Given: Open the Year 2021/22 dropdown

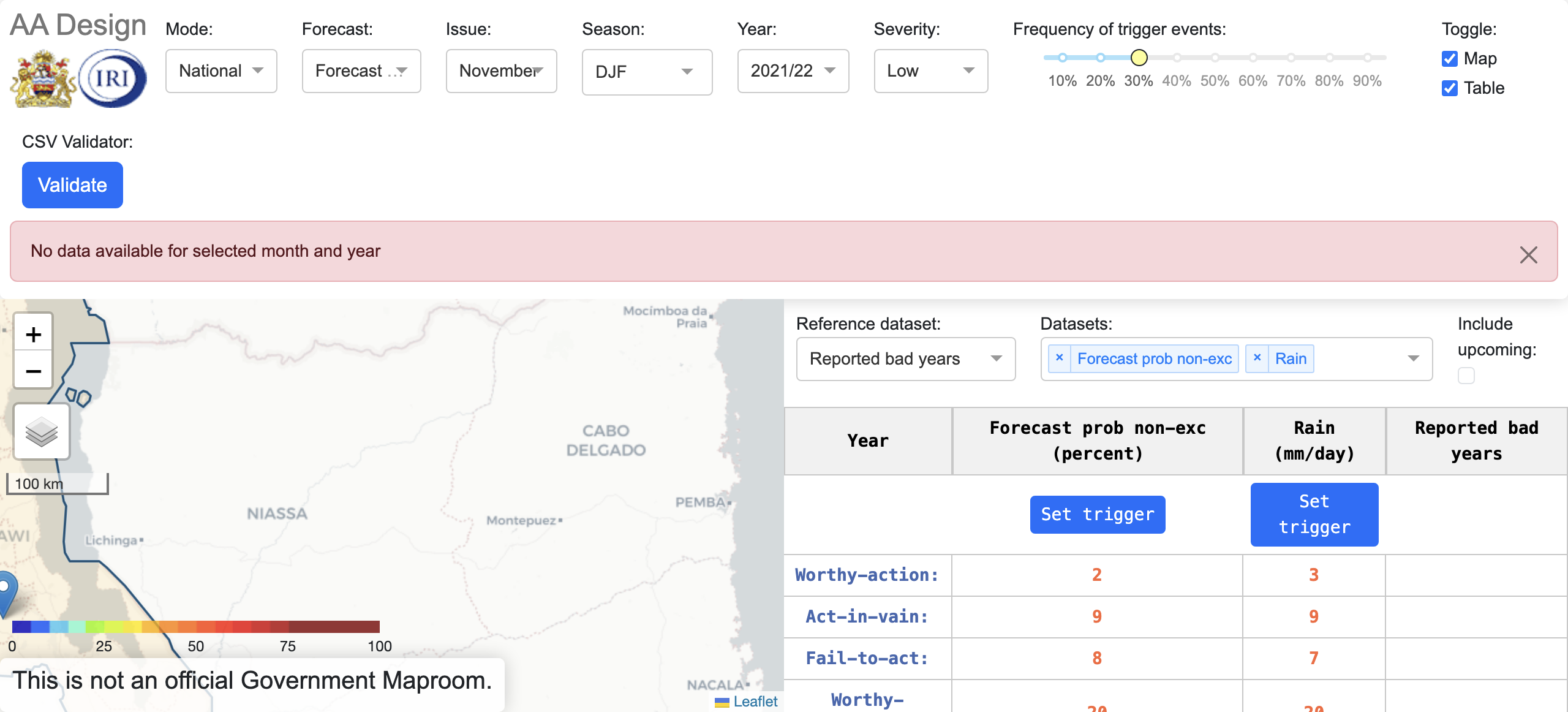Looking at the screenshot, I should pyautogui.click(x=793, y=71).
